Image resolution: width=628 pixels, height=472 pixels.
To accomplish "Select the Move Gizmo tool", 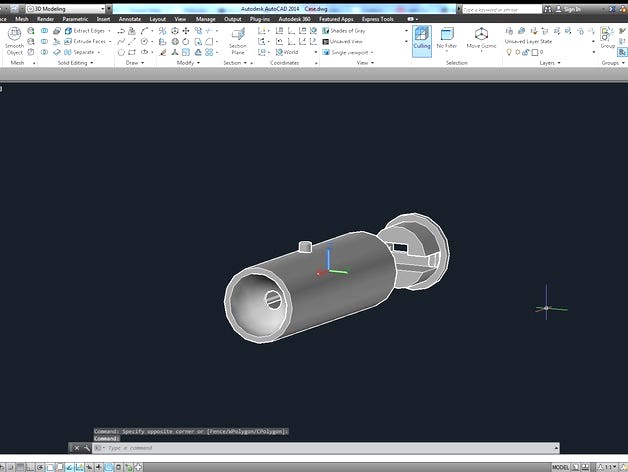I will click(x=481, y=38).
